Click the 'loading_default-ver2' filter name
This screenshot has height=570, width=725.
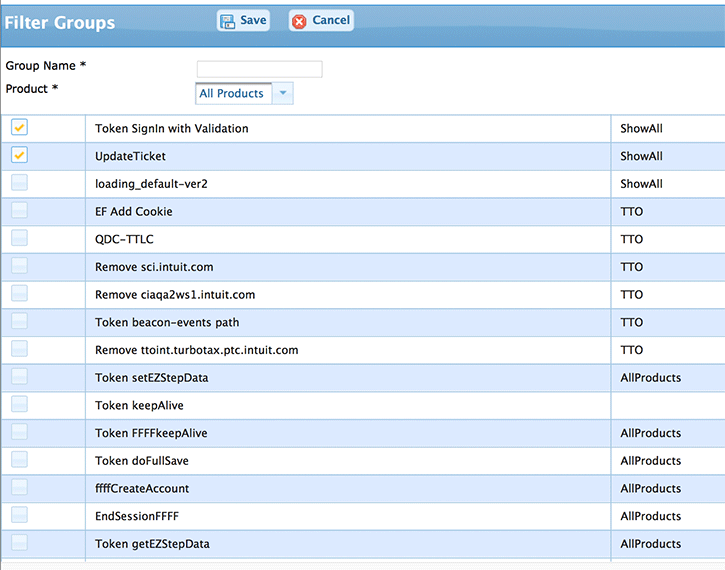click(x=151, y=184)
